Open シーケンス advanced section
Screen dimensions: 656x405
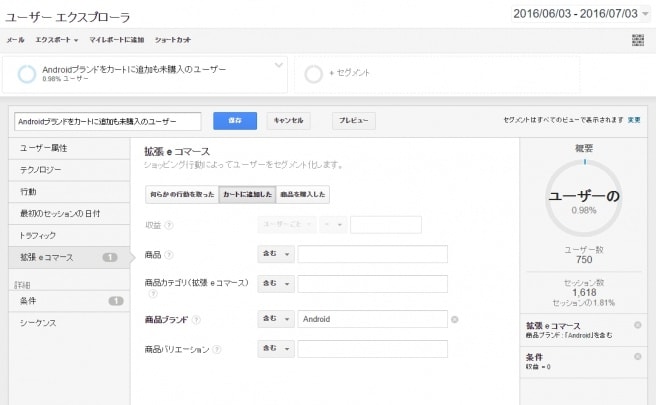pyautogui.click(x=69, y=323)
